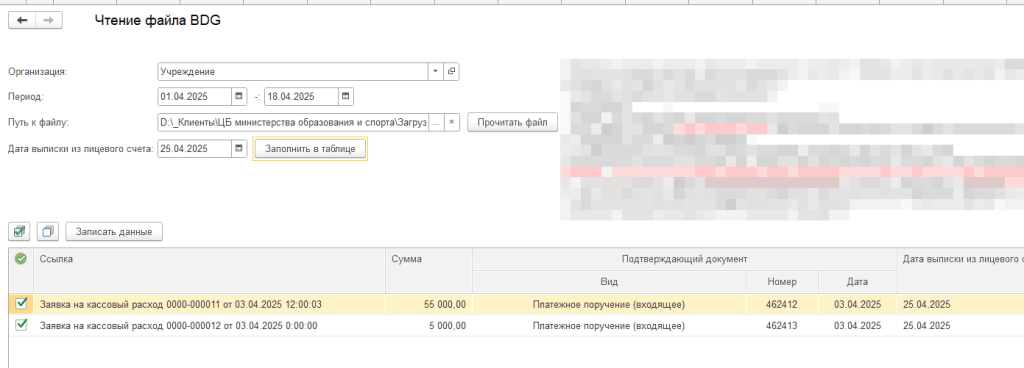Click Платежное поручение cell in row 462413
Viewport: 1024px width, 368px height.
[609, 326]
